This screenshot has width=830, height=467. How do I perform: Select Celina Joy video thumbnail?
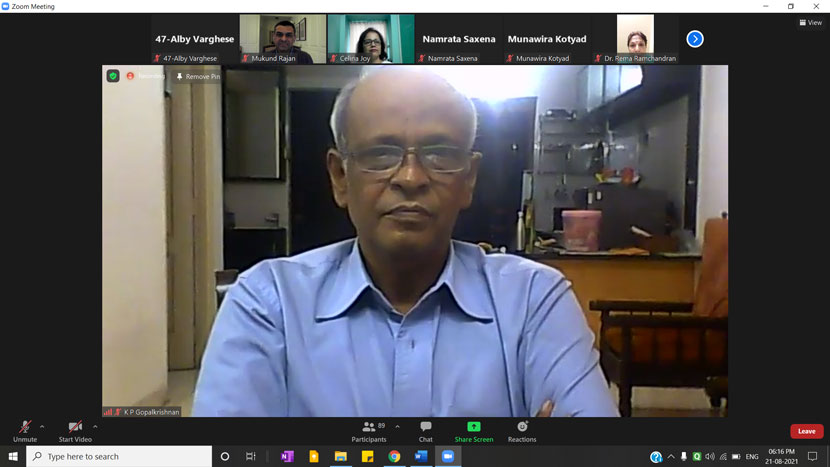point(371,39)
